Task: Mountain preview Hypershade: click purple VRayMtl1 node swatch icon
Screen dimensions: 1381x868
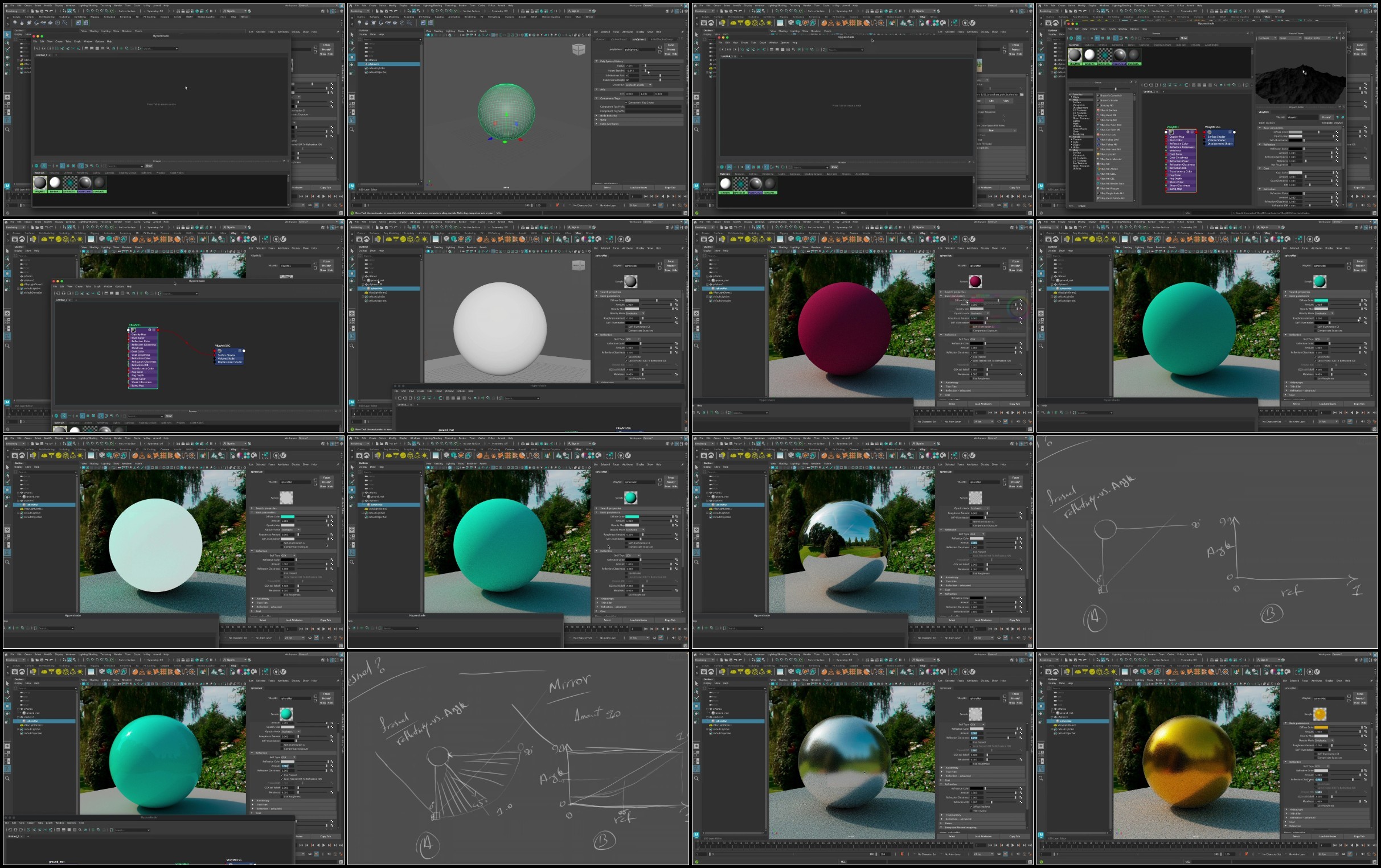Action: (x=1171, y=133)
